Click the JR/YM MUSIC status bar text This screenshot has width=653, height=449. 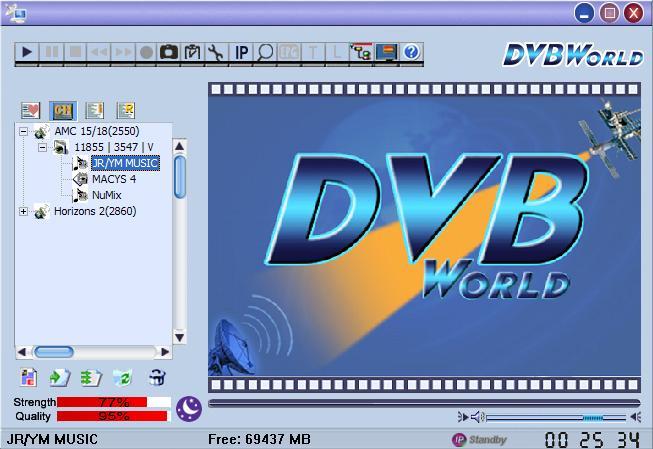52,439
